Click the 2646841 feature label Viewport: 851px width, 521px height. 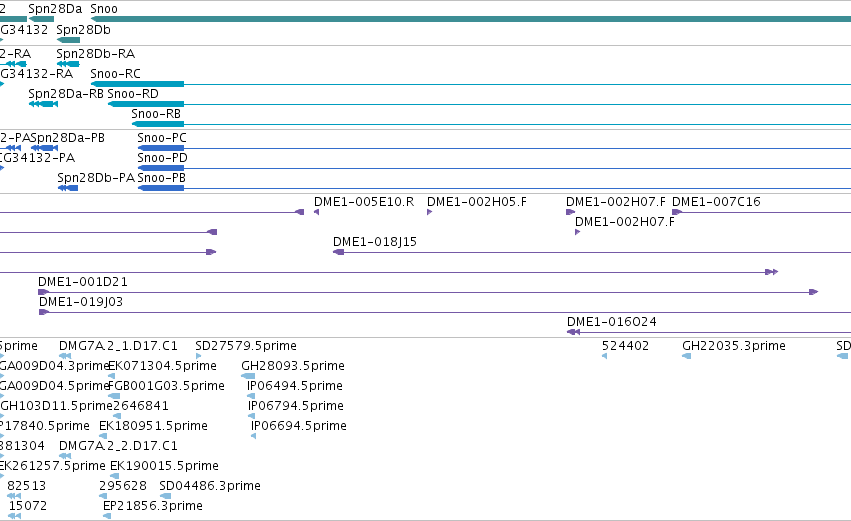141,406
